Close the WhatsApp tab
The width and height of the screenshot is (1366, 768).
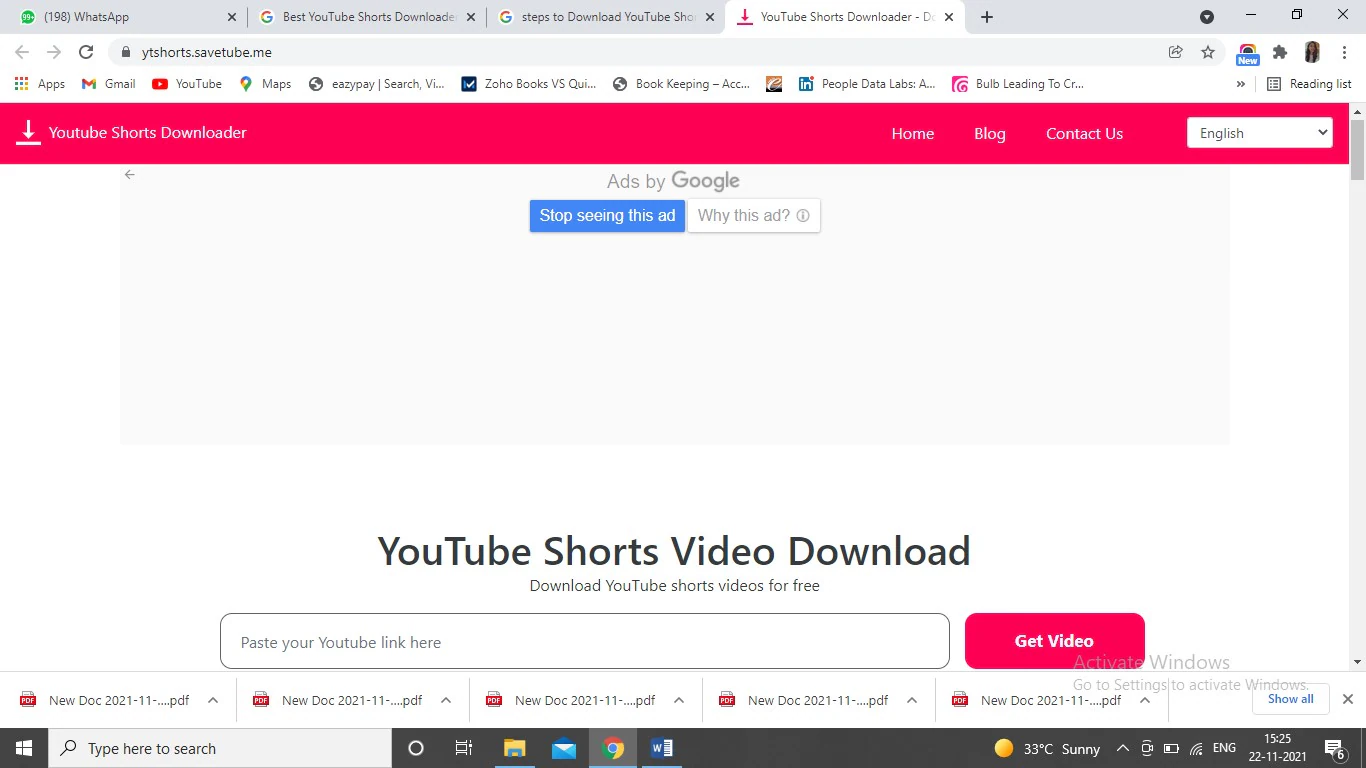click(x=232, y=17)
